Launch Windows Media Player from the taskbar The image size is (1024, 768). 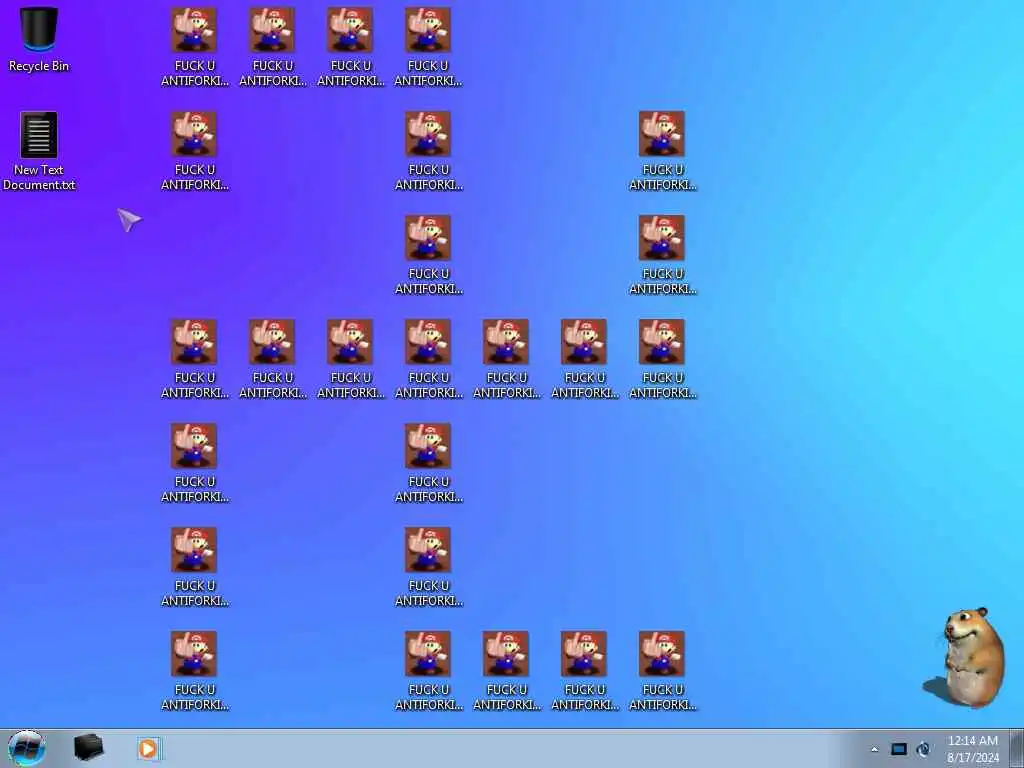148,748
